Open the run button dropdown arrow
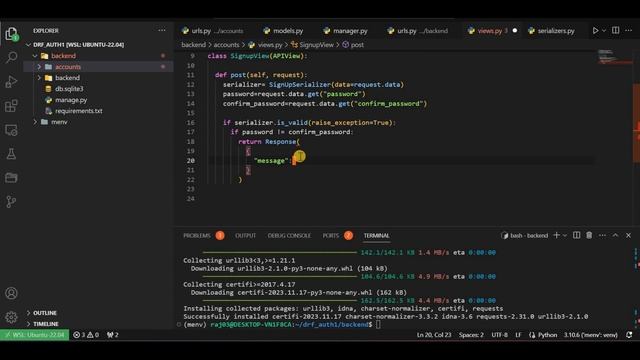The height and width of the screenshot is (360, 640). point(604,31)
